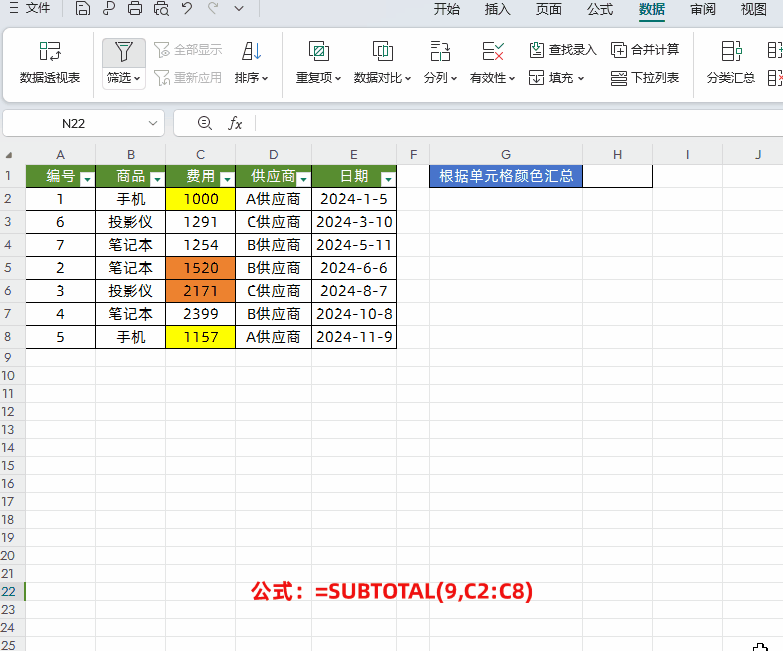This screenshot has width=783, height=651.
Task: Select cell with date 2024-6-6
Action: (354, 268)
